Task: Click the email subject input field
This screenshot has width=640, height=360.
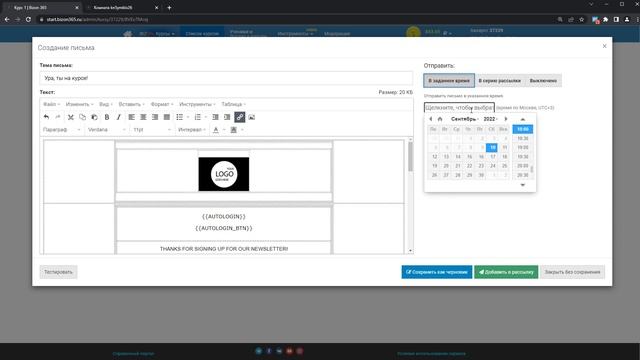Action: click(226, 78)
